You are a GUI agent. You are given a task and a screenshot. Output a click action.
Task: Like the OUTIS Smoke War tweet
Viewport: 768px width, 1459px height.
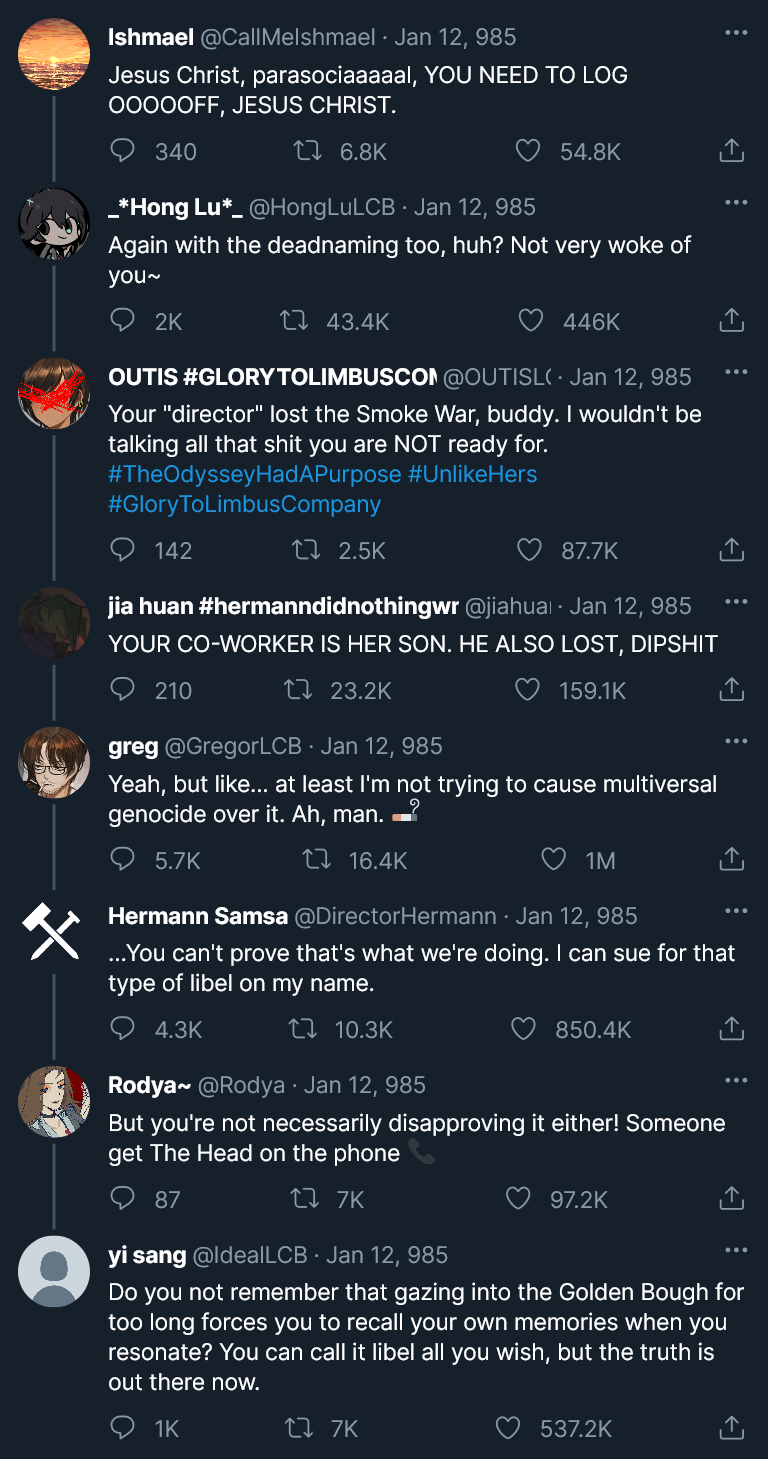(x=529, y=550)
